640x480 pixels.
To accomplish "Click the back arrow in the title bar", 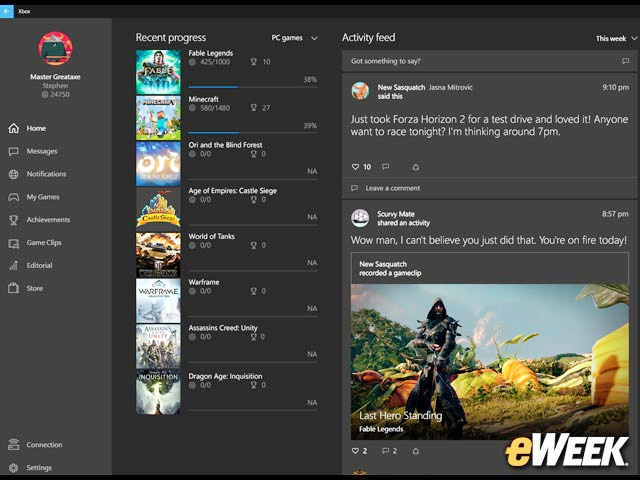I will 7,11.
